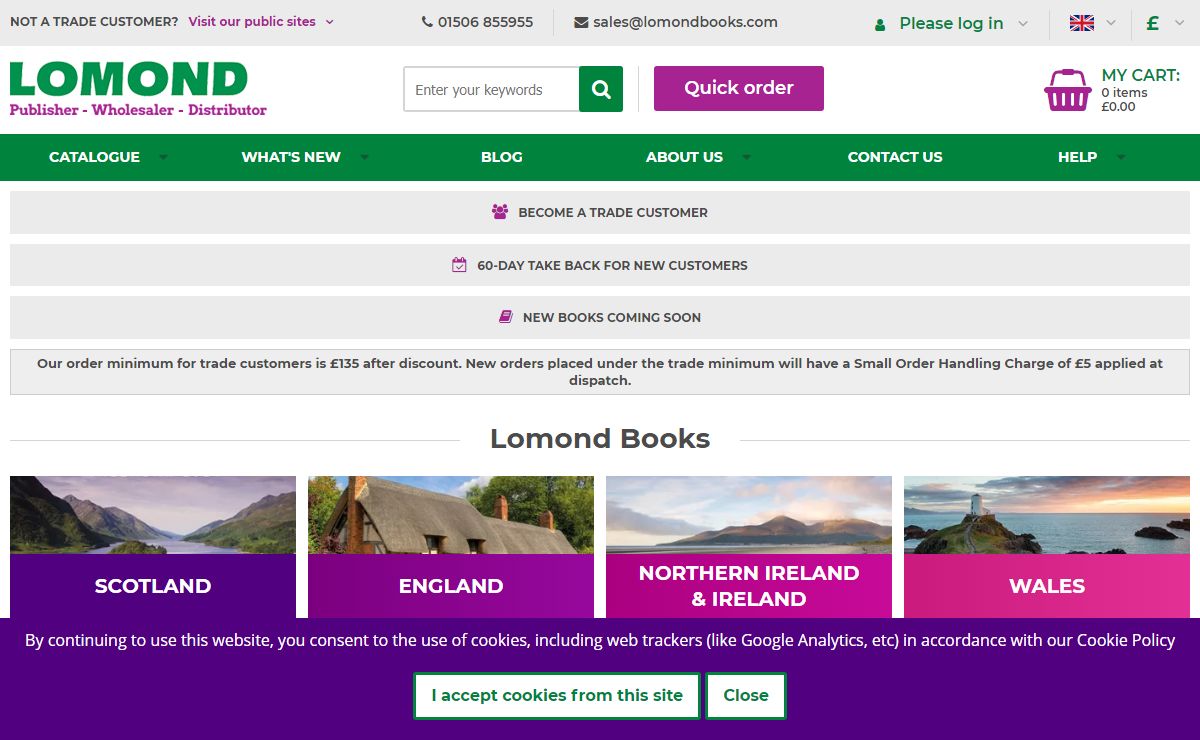Screen dimensions: 1200x740
Task: Open the Northern Ireland & Ireland tile
Action: point(749,547)
